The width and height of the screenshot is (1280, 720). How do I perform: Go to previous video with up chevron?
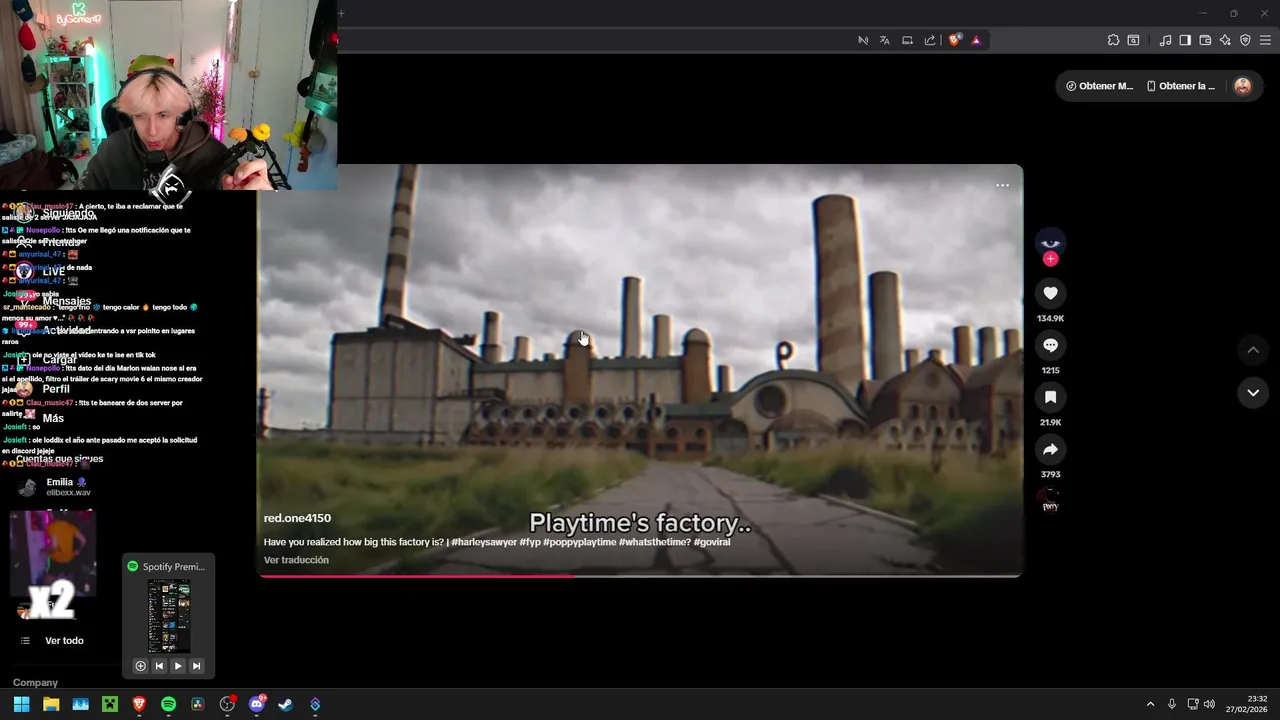[1253, 350]
